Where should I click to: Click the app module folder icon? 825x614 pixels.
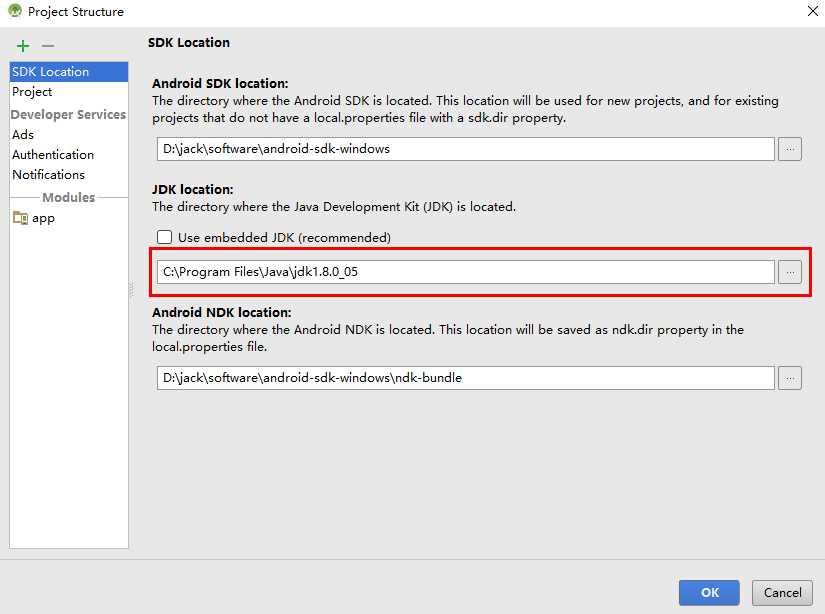click(20, 218)
